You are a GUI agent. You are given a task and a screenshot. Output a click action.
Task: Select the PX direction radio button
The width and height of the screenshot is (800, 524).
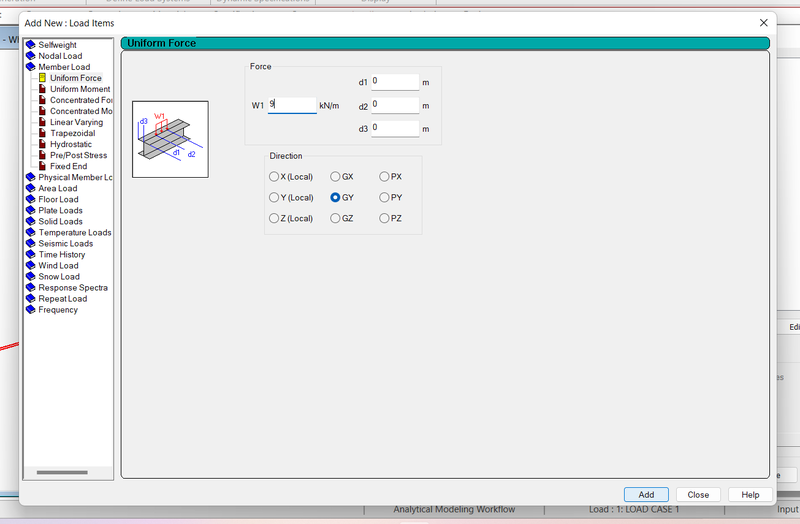[384, 177]
